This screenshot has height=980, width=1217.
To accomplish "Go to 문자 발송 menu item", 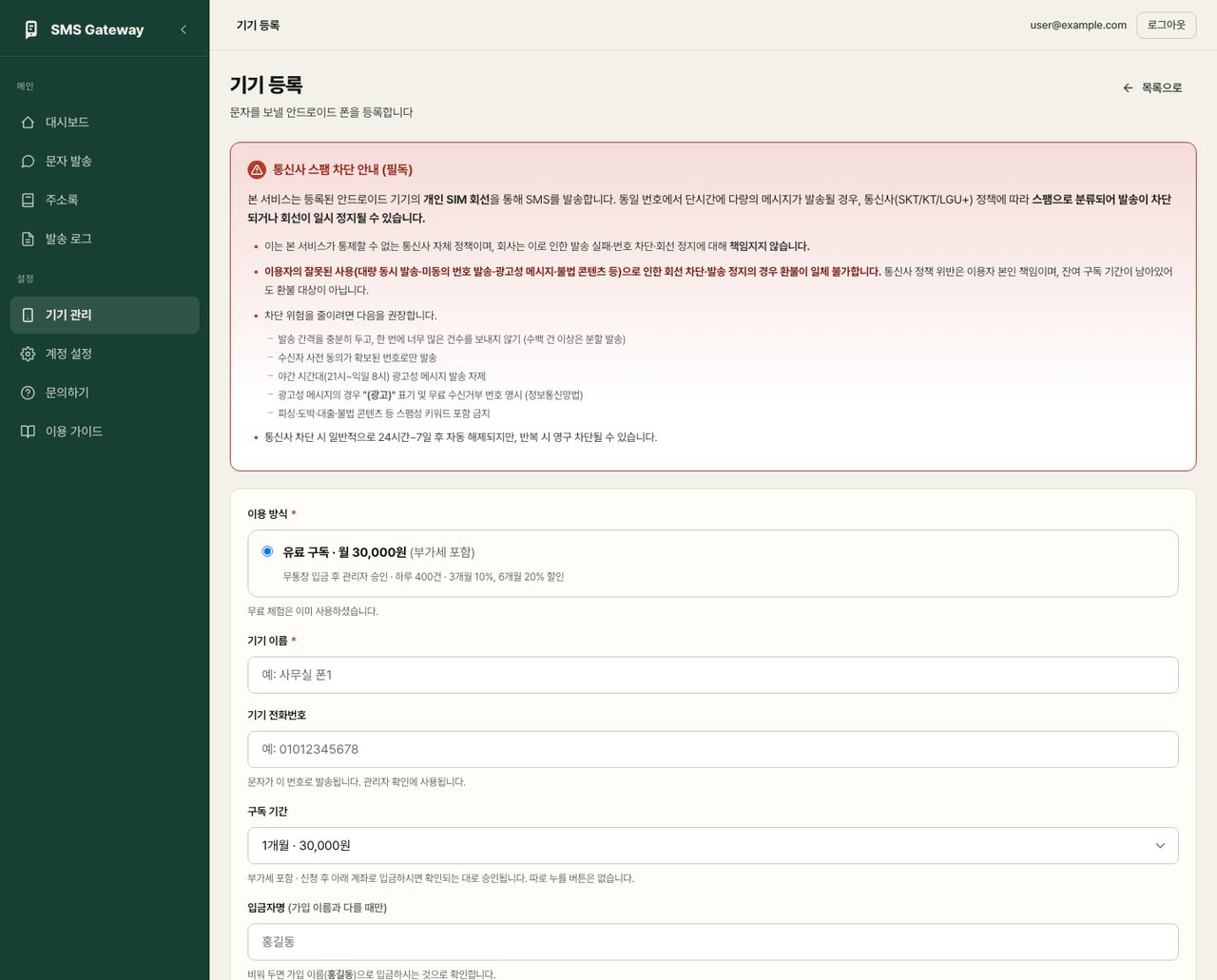I will click(105, 162).
